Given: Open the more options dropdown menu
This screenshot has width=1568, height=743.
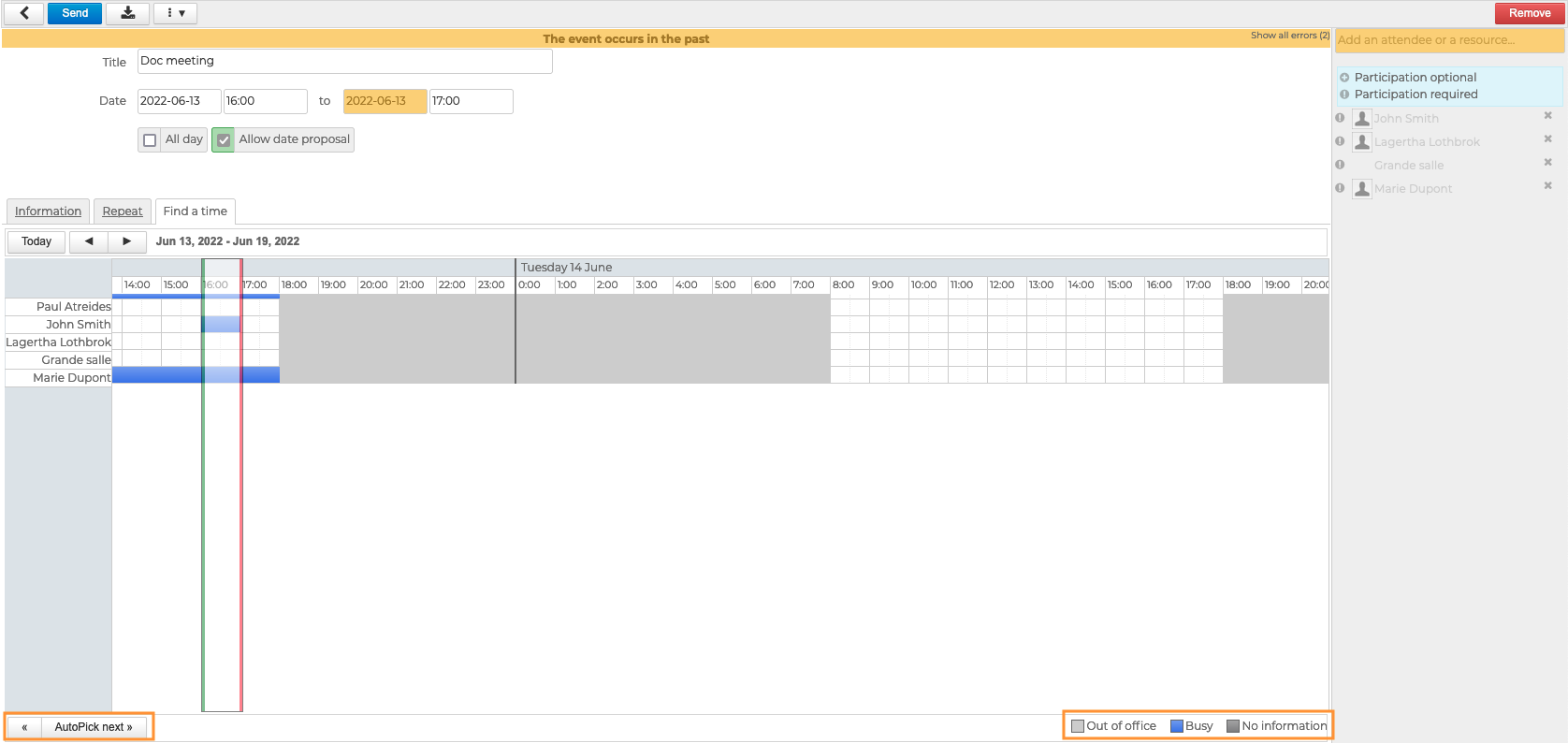Looking at the screenshot, I should (x=175, y=13).
